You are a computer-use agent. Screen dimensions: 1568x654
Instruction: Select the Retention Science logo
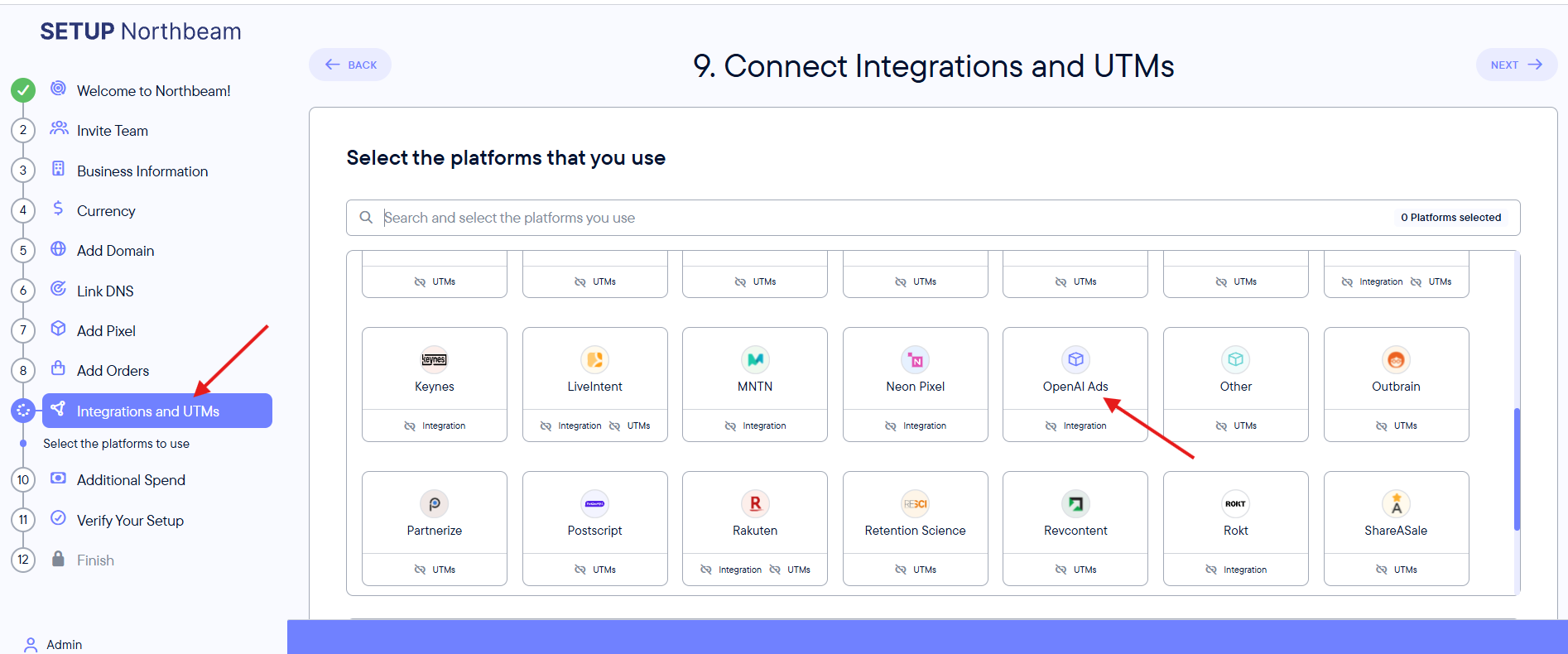916,503
